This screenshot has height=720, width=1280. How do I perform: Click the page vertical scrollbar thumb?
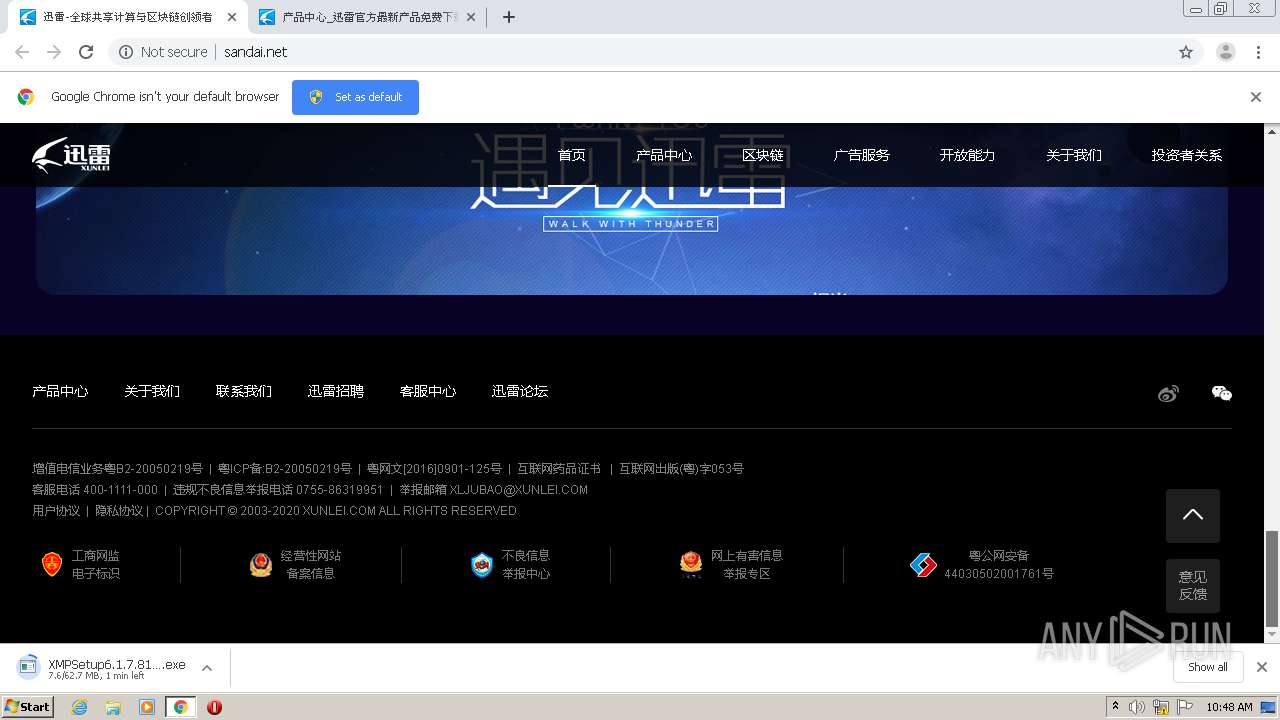[x=1272, y=578]
